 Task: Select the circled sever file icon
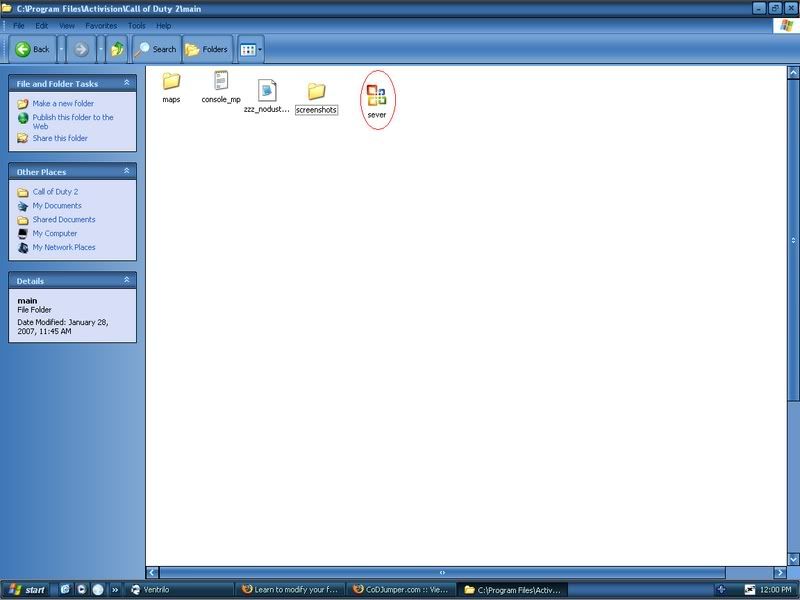pos(376,95)
